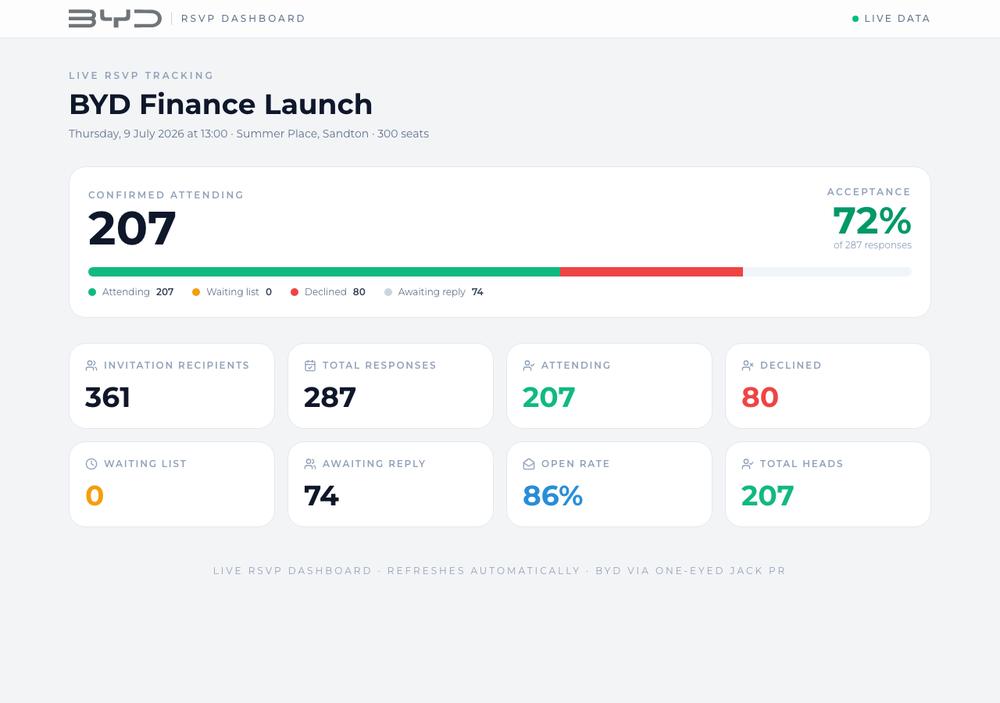Click the 'Waiting list 0' legend entry
The image size is (1000, 703).
click(x=232, y=292)
